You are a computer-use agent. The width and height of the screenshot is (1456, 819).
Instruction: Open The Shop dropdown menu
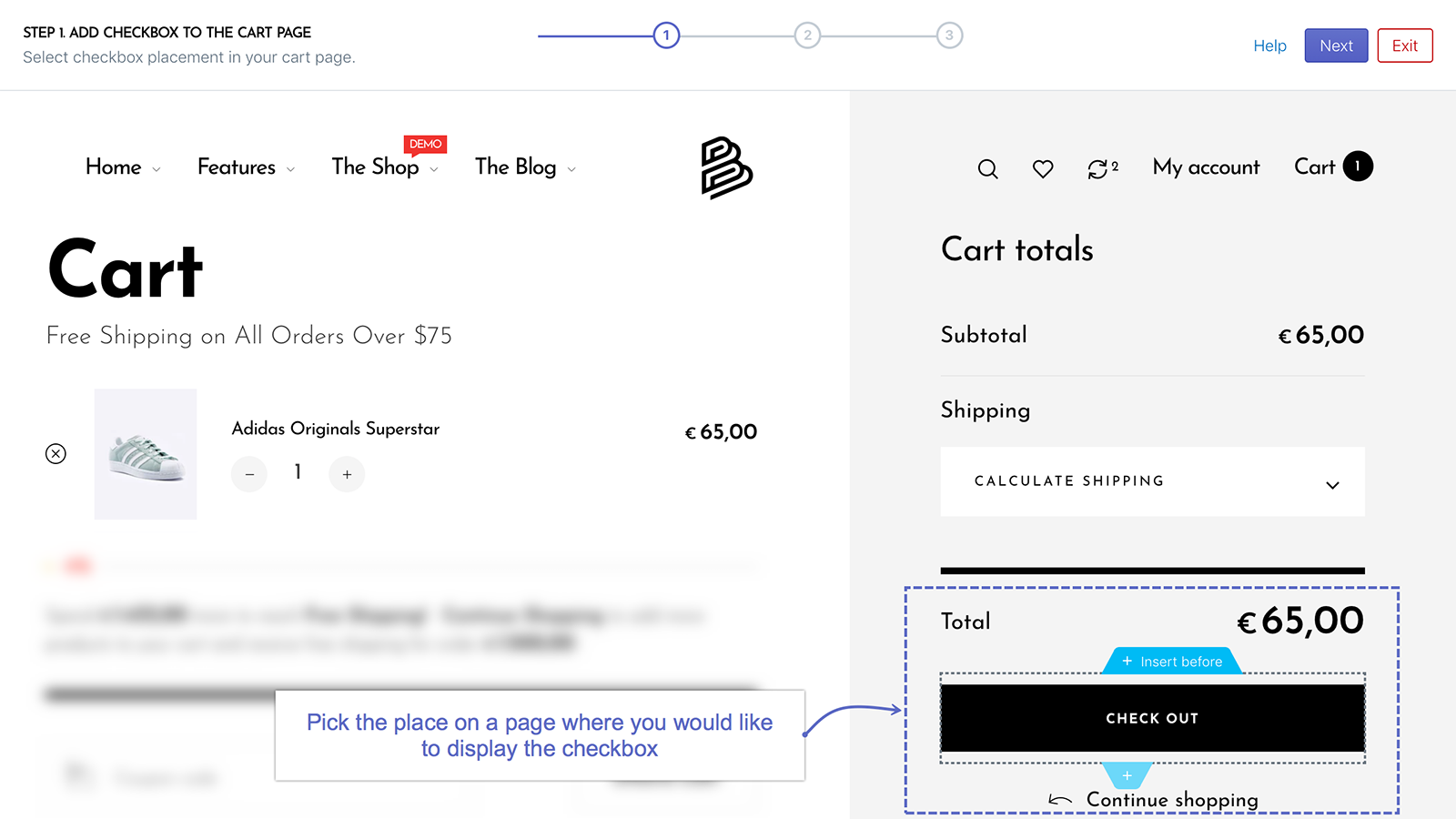pos(377,167)
